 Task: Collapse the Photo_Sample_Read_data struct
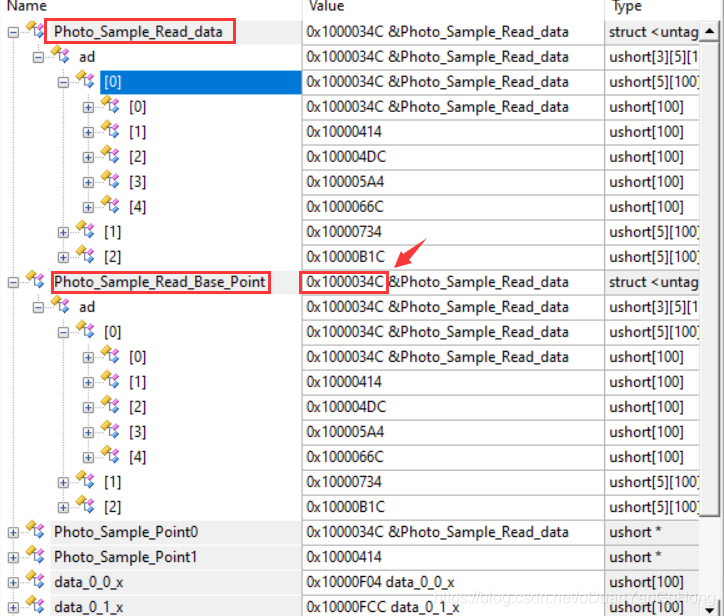pos(13,33)
